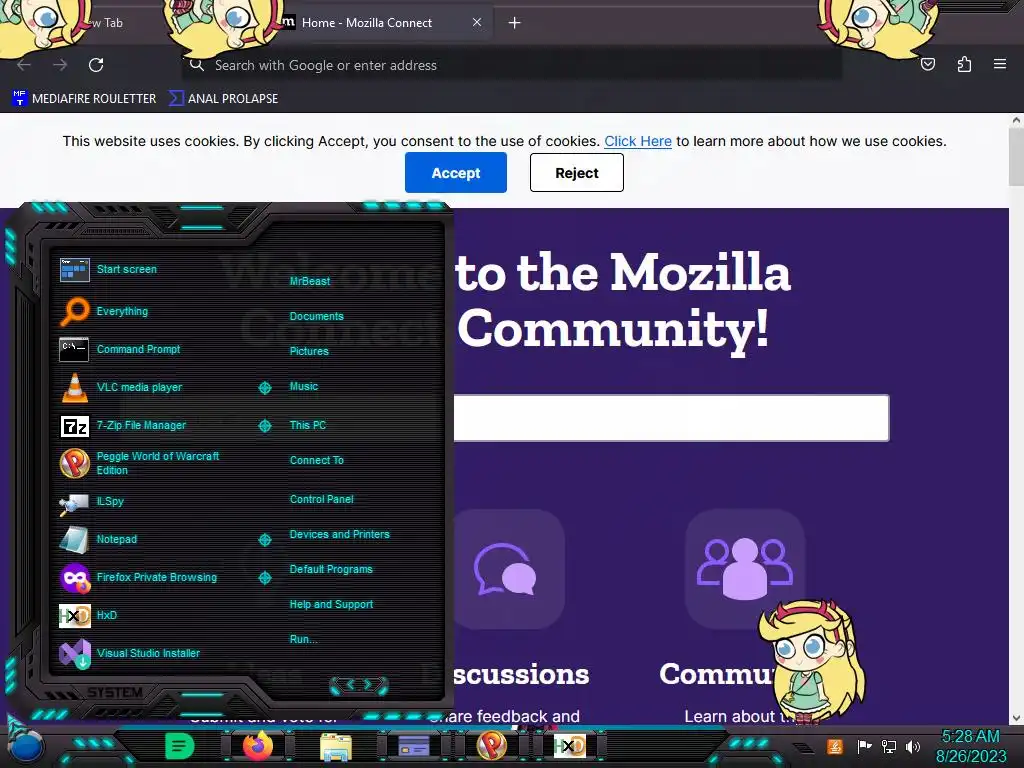Open File Explorer from taskbar
Image resolution: width=1024 pixels, height=768 pixels.
(336, 747)
